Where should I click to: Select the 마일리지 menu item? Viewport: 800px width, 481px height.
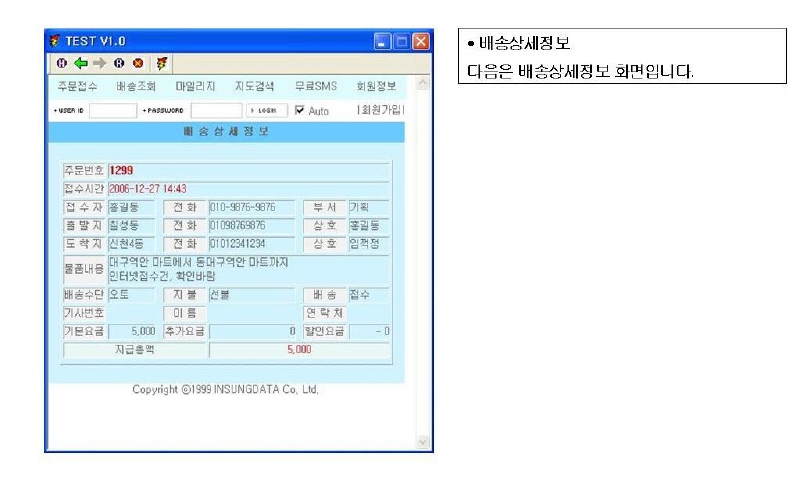pyautogui.click(x=195, y=86)
